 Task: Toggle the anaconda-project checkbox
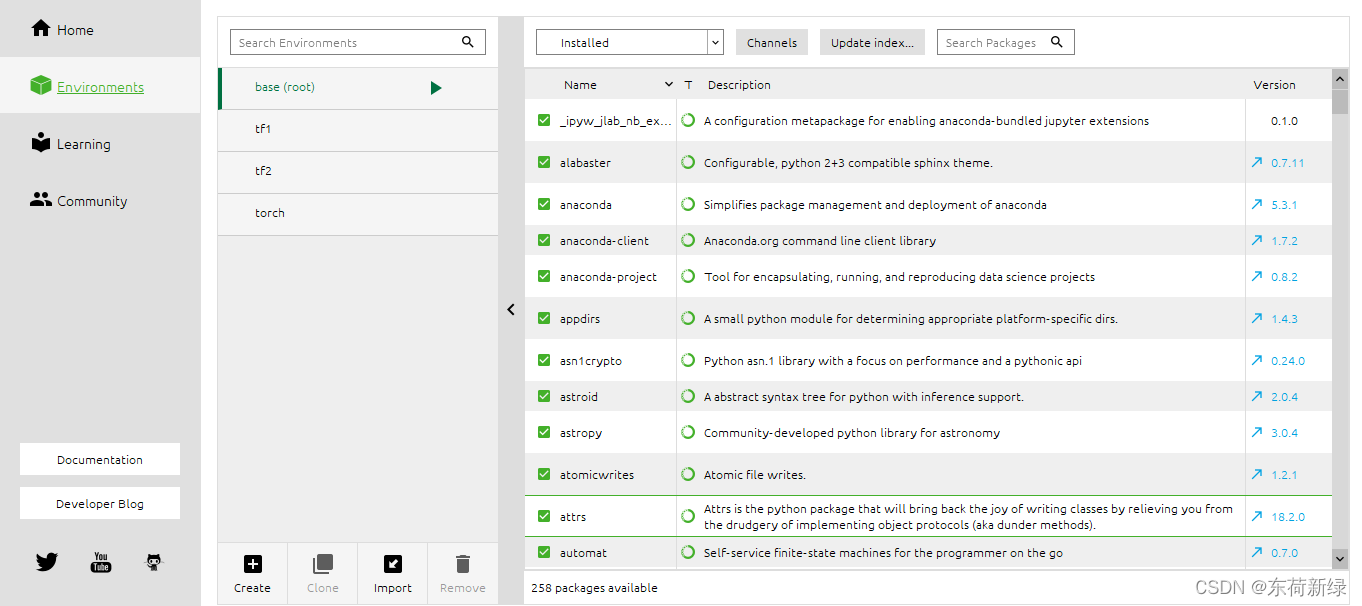[x=544, y=276]
